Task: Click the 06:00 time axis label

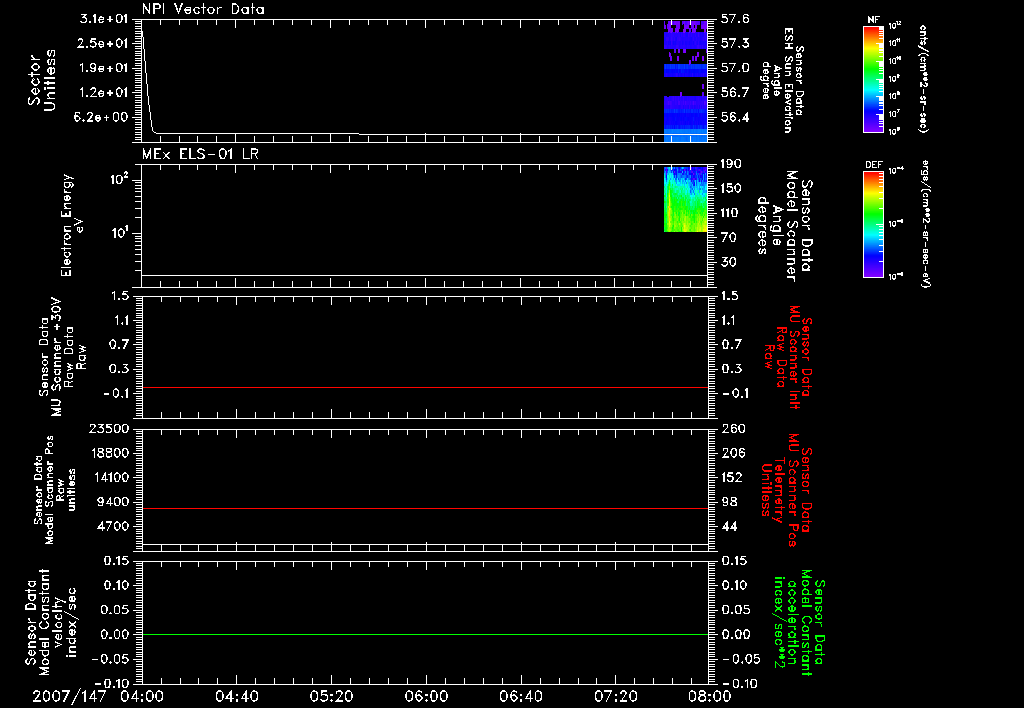Action: 426,697
